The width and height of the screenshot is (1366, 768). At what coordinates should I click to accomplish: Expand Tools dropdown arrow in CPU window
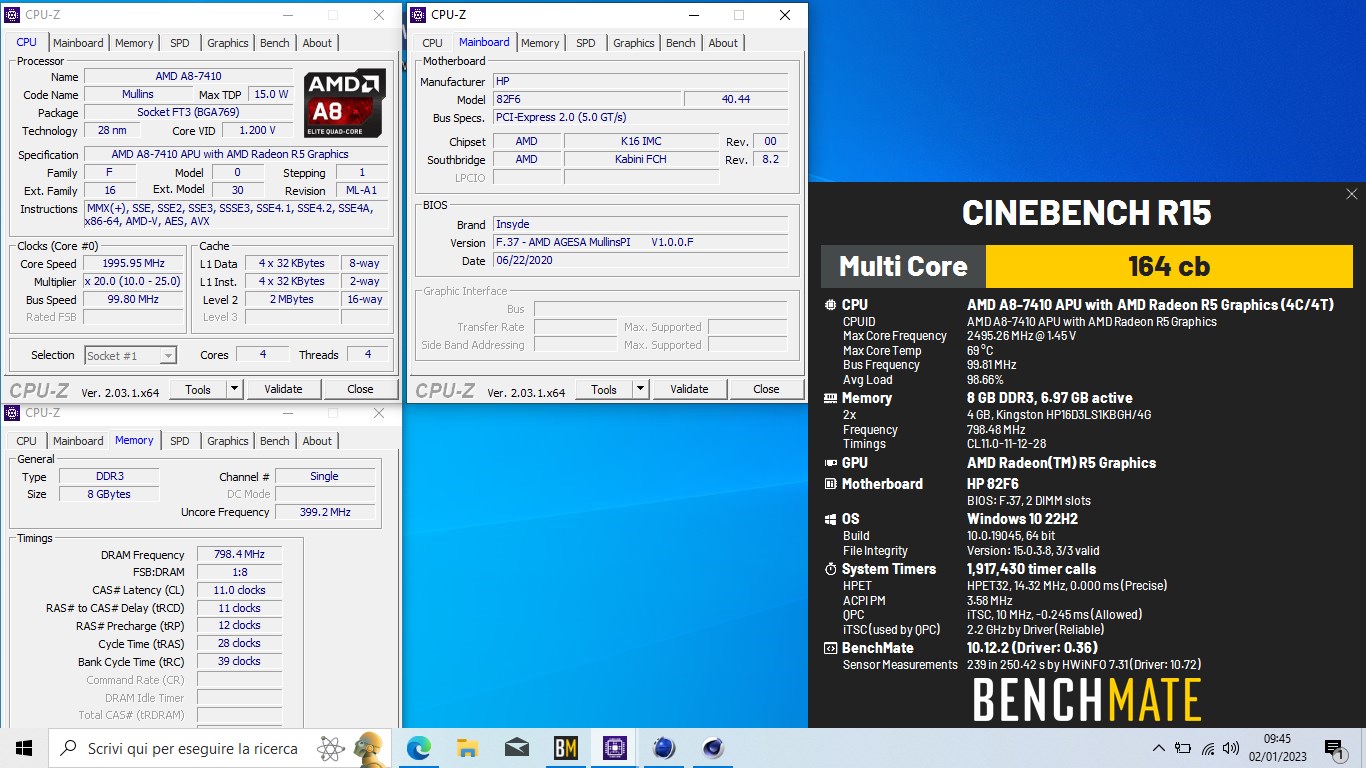[x=235, y=389]
